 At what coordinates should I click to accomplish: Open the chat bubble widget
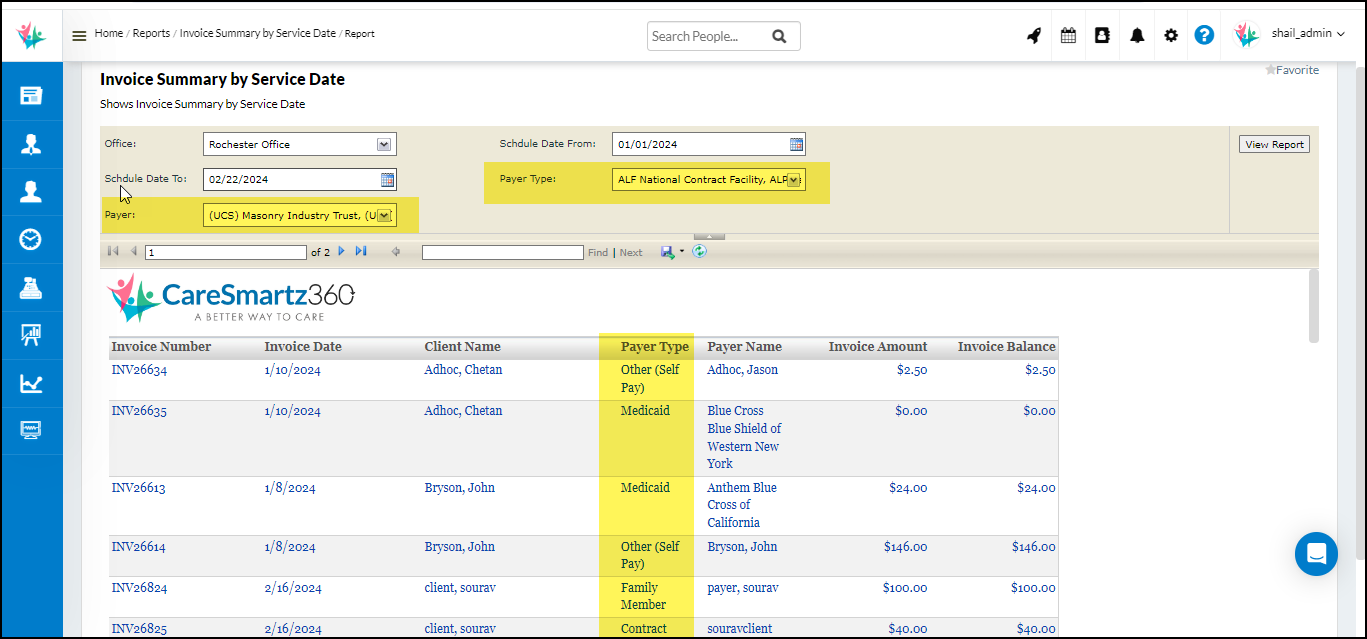click(x=1316, y=553)
